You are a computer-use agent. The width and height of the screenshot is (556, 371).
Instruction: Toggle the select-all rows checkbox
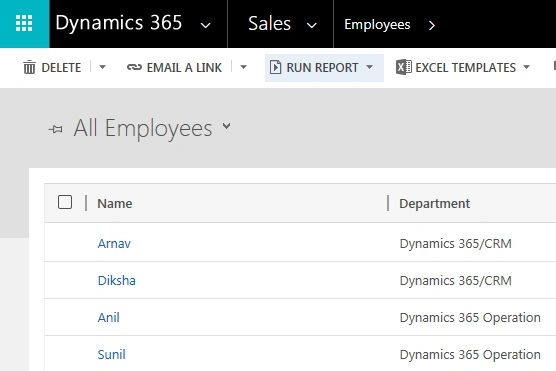coord(65,202)
